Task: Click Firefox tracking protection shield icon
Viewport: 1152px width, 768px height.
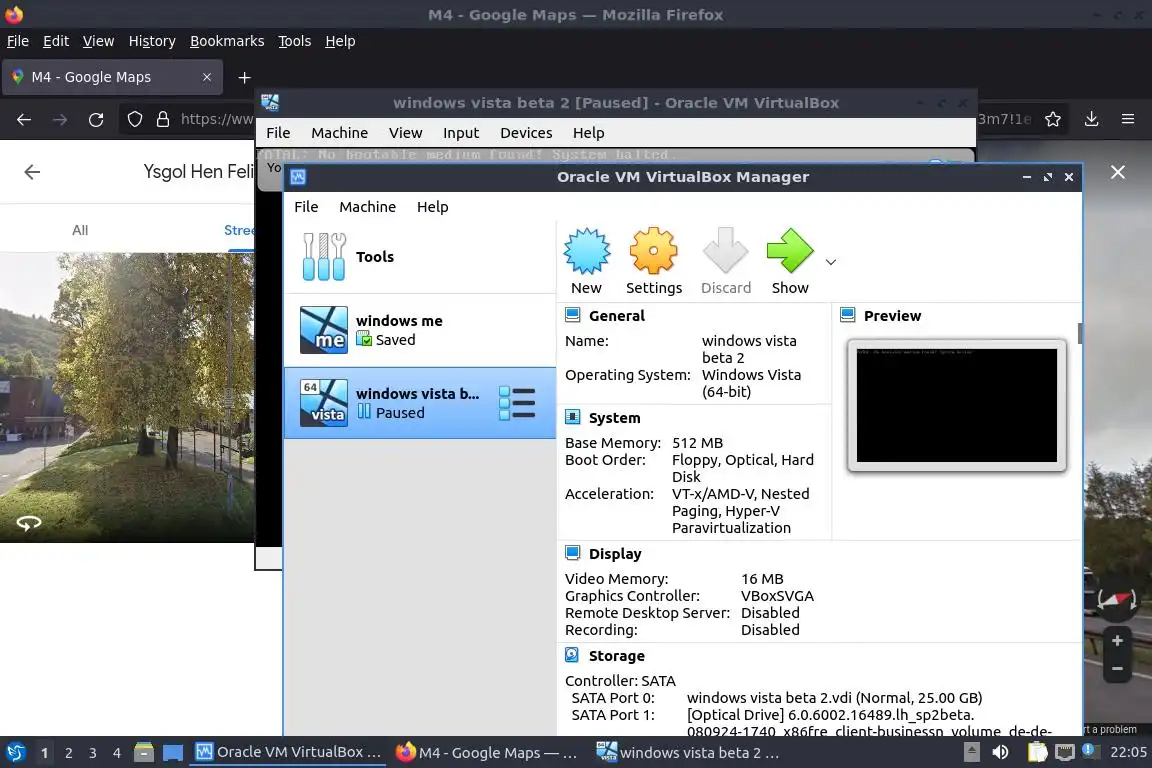Action: click(134, 119)
